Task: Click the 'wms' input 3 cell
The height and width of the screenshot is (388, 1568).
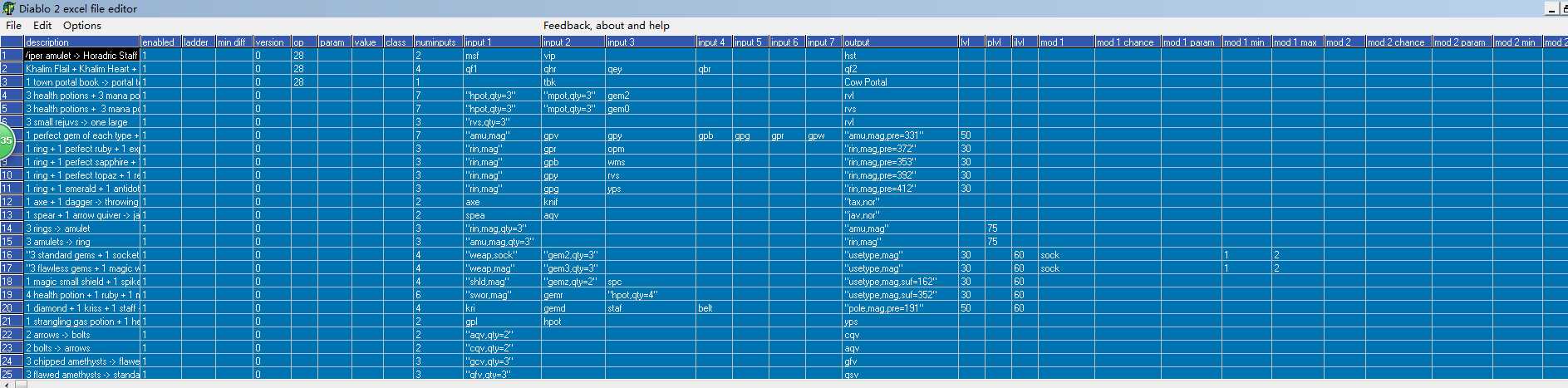Action: [x=650, y=162]
